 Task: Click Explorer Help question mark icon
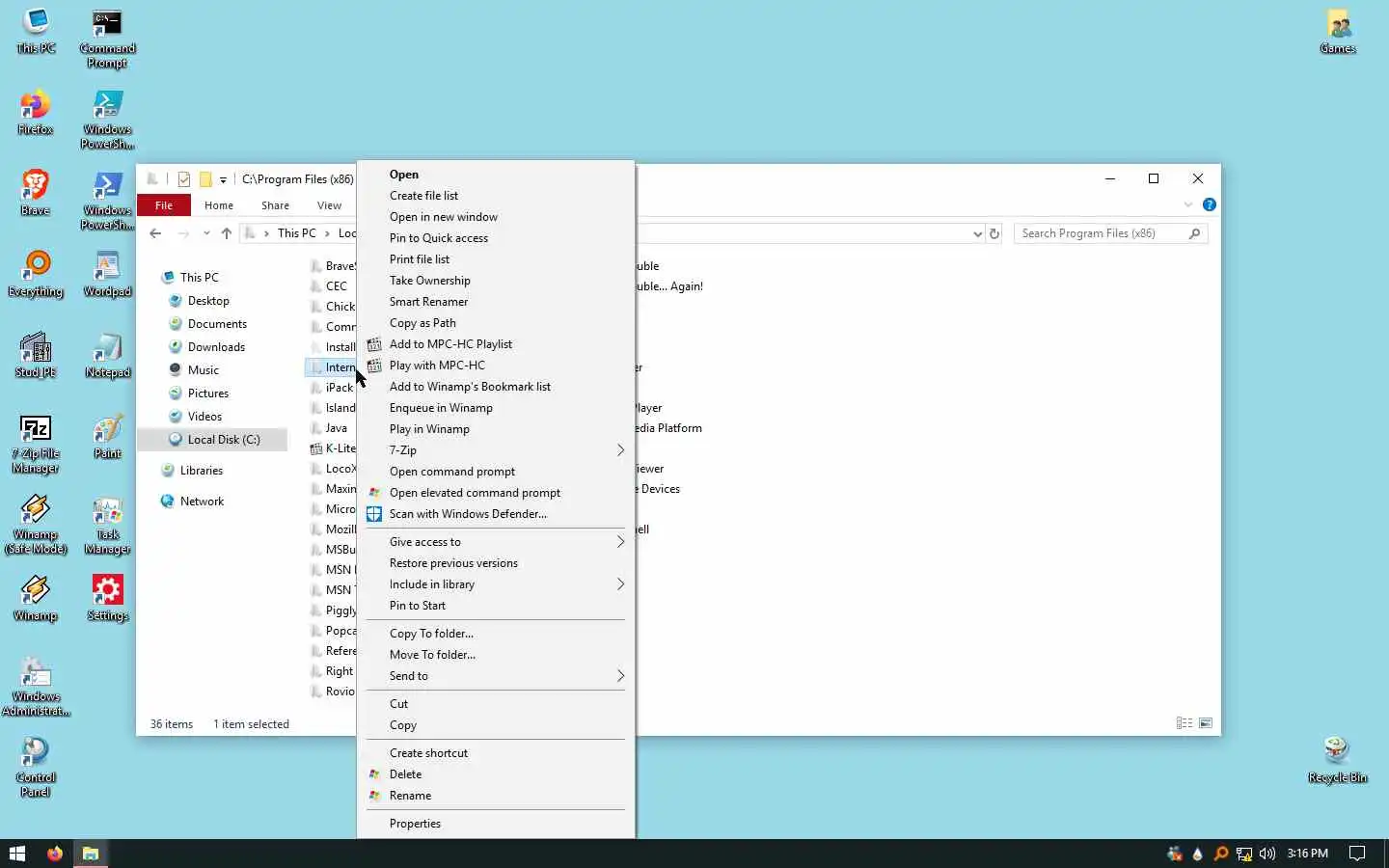point(1210,204)
